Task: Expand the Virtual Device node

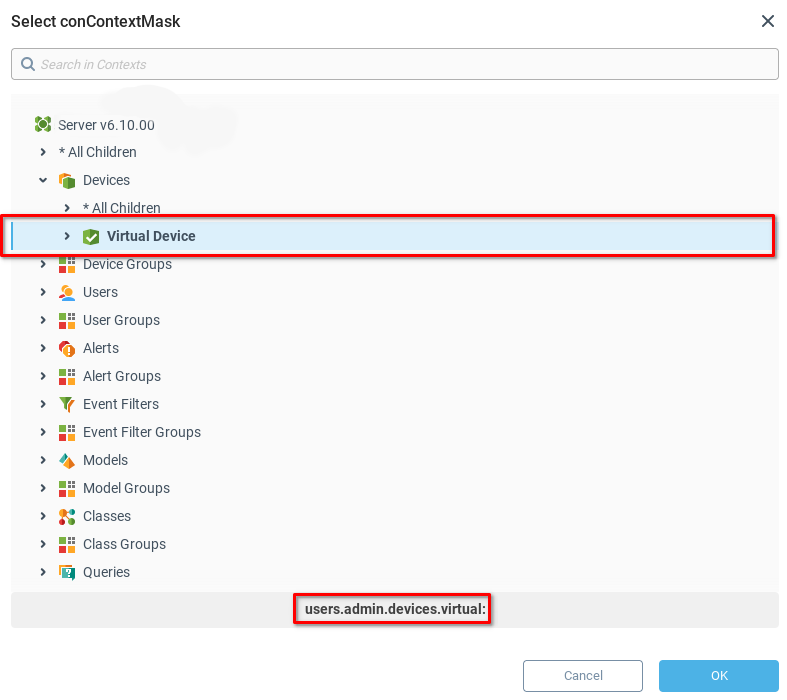Action: pyautogui.click(x=67, y=236)
